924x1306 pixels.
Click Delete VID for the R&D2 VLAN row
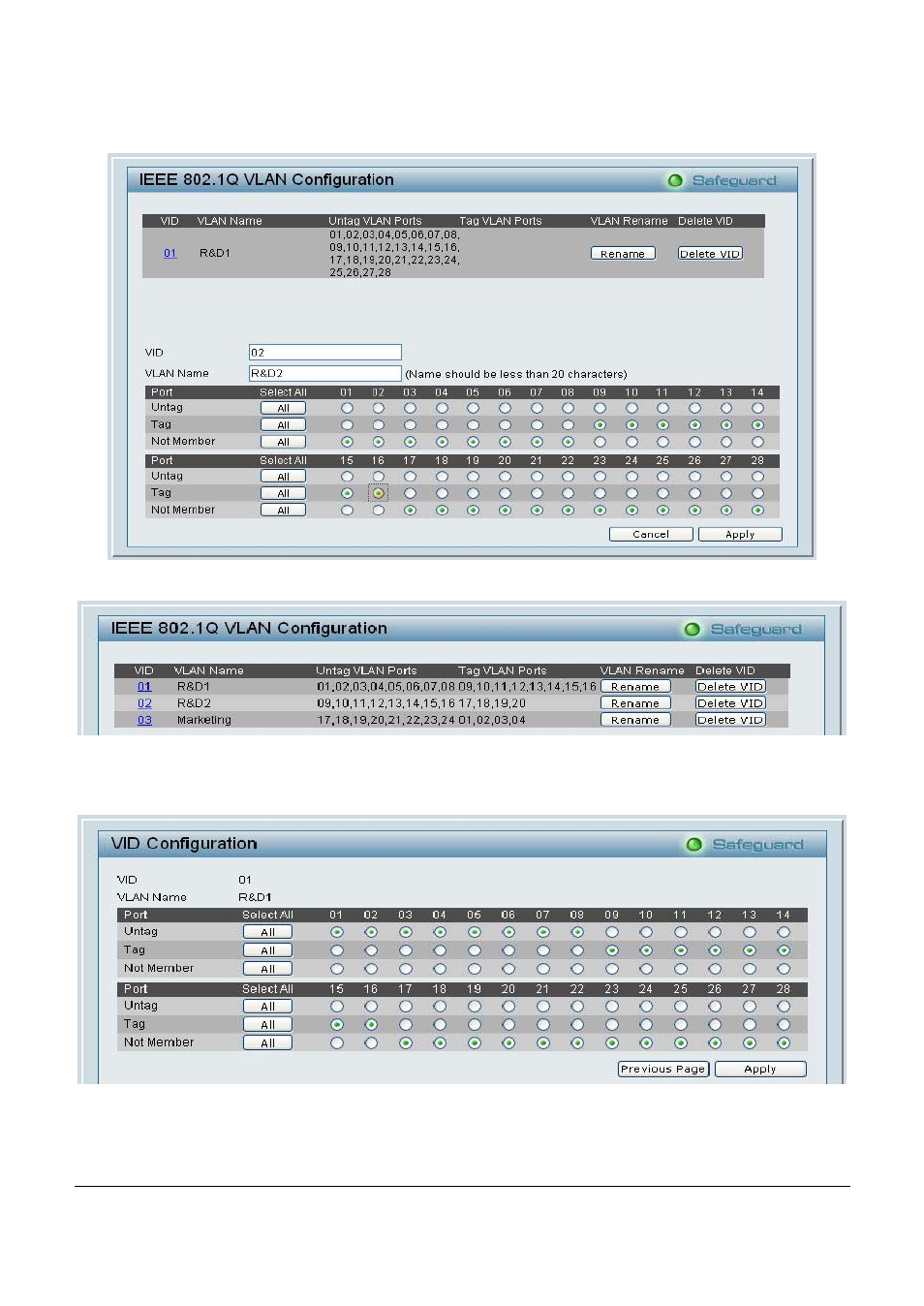(730, 703)
